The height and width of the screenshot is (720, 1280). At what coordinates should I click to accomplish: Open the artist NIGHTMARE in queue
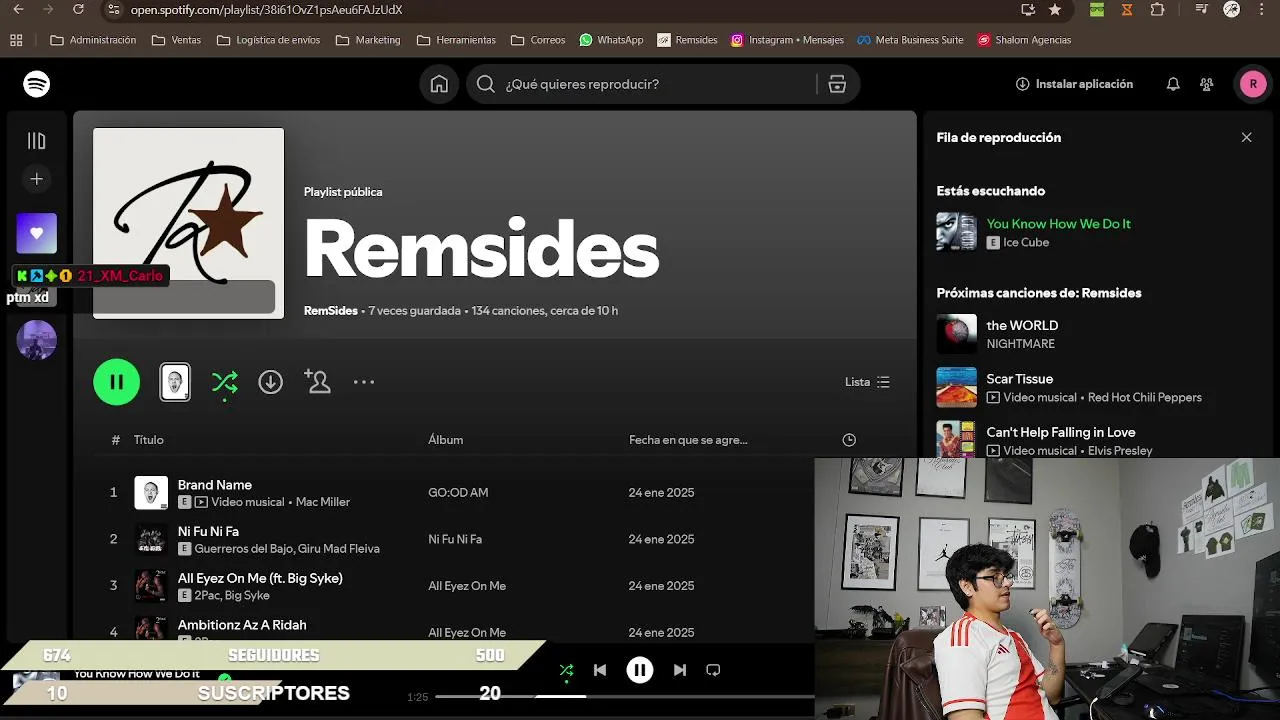coord(1020,344)
